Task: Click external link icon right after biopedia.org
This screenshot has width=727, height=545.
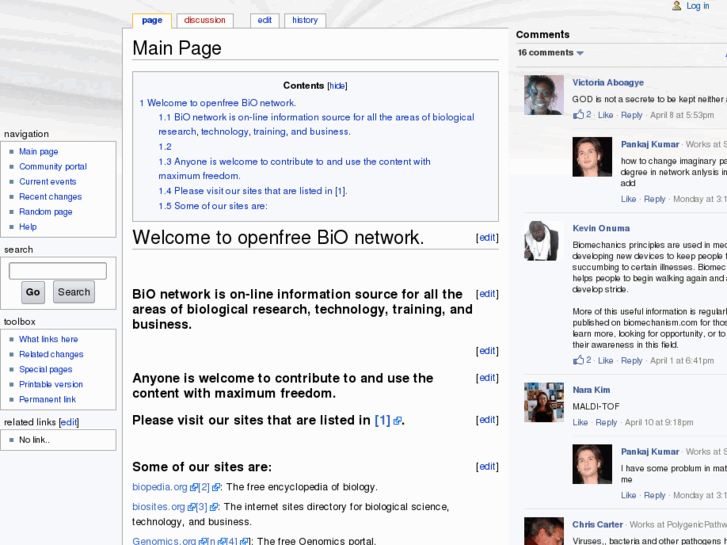Action: [193, 487]
